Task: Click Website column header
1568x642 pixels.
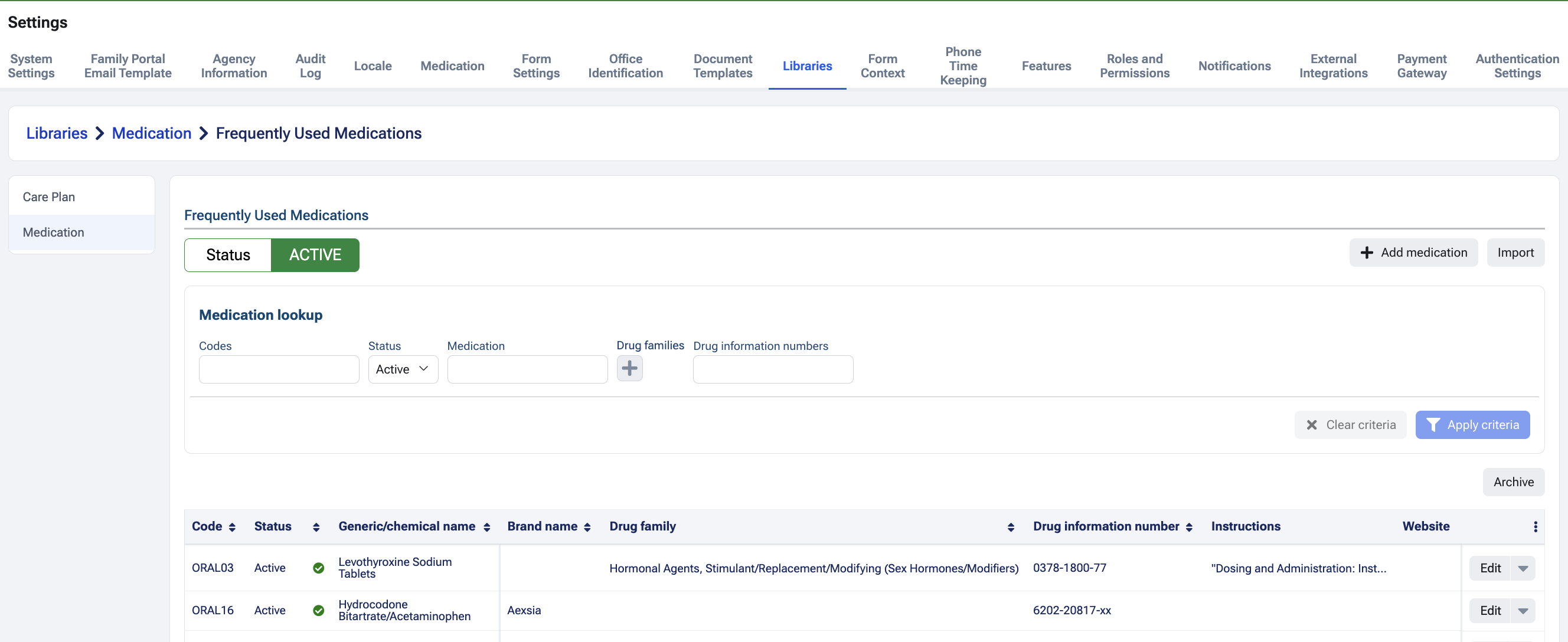Action: pyautogui.click(x=1426, y=526)
